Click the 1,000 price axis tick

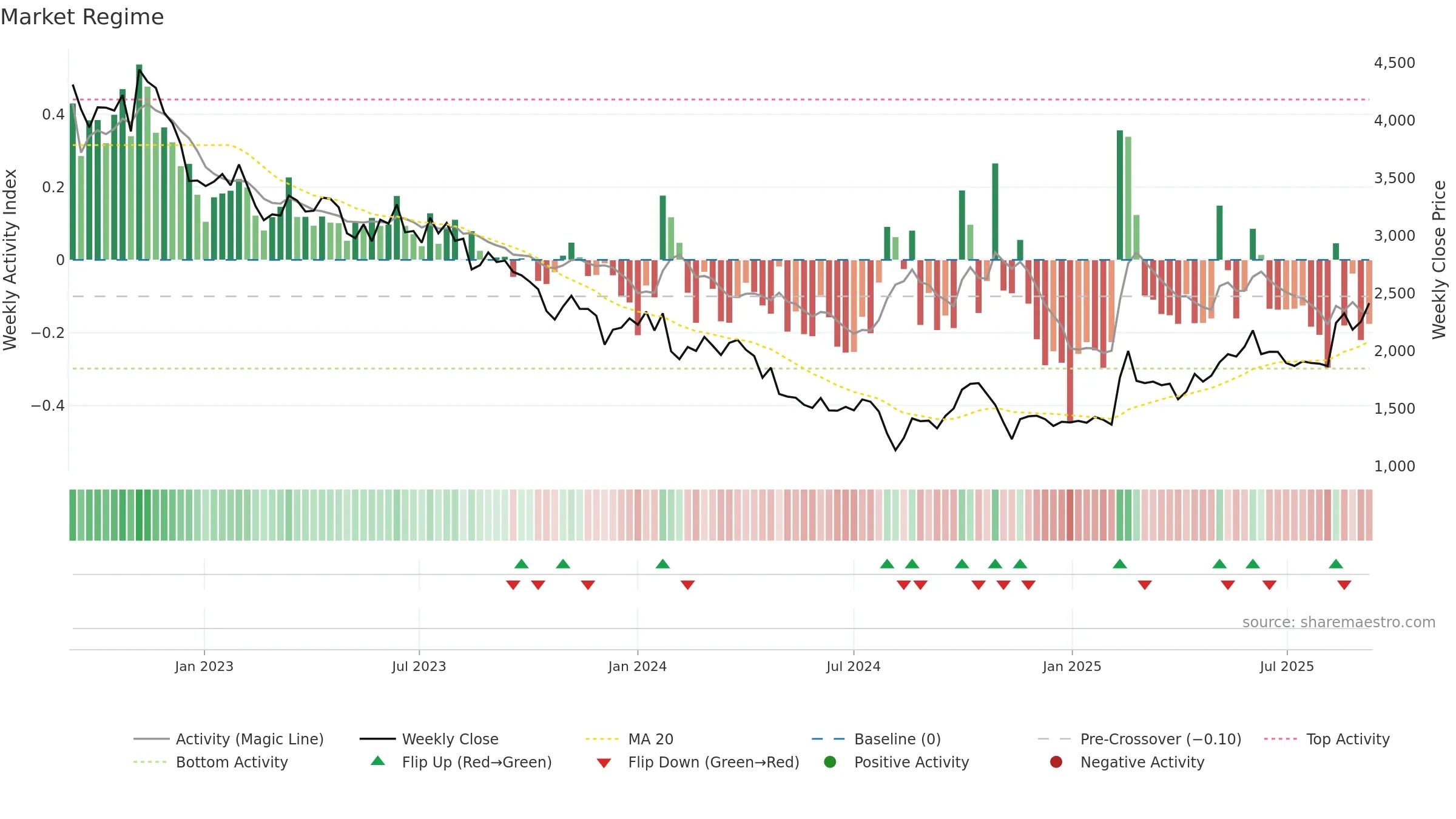1394,467
